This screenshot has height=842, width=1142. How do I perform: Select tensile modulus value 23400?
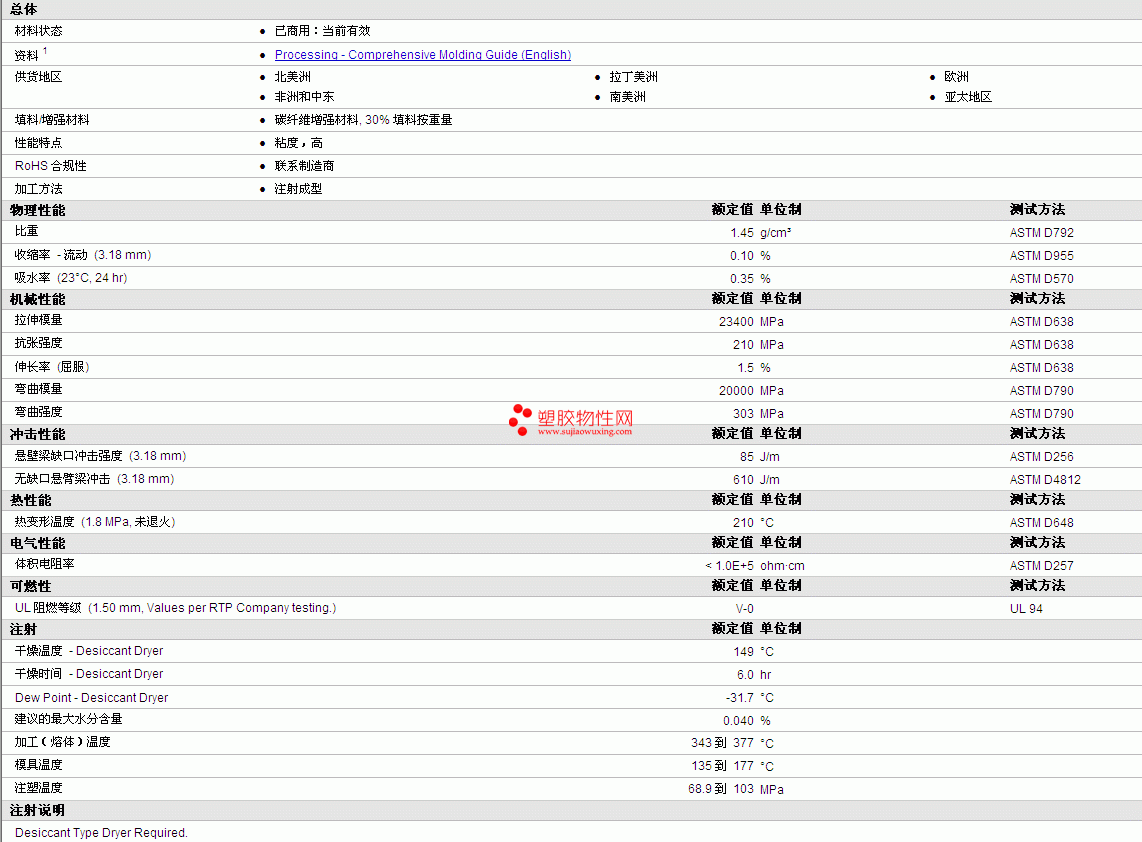736,322
